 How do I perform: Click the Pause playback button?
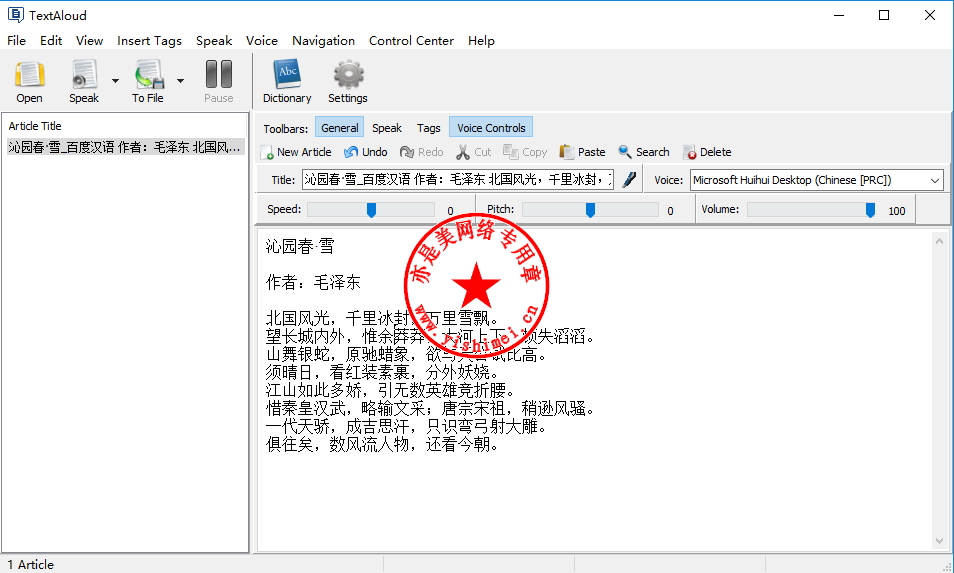coord(218,82)
